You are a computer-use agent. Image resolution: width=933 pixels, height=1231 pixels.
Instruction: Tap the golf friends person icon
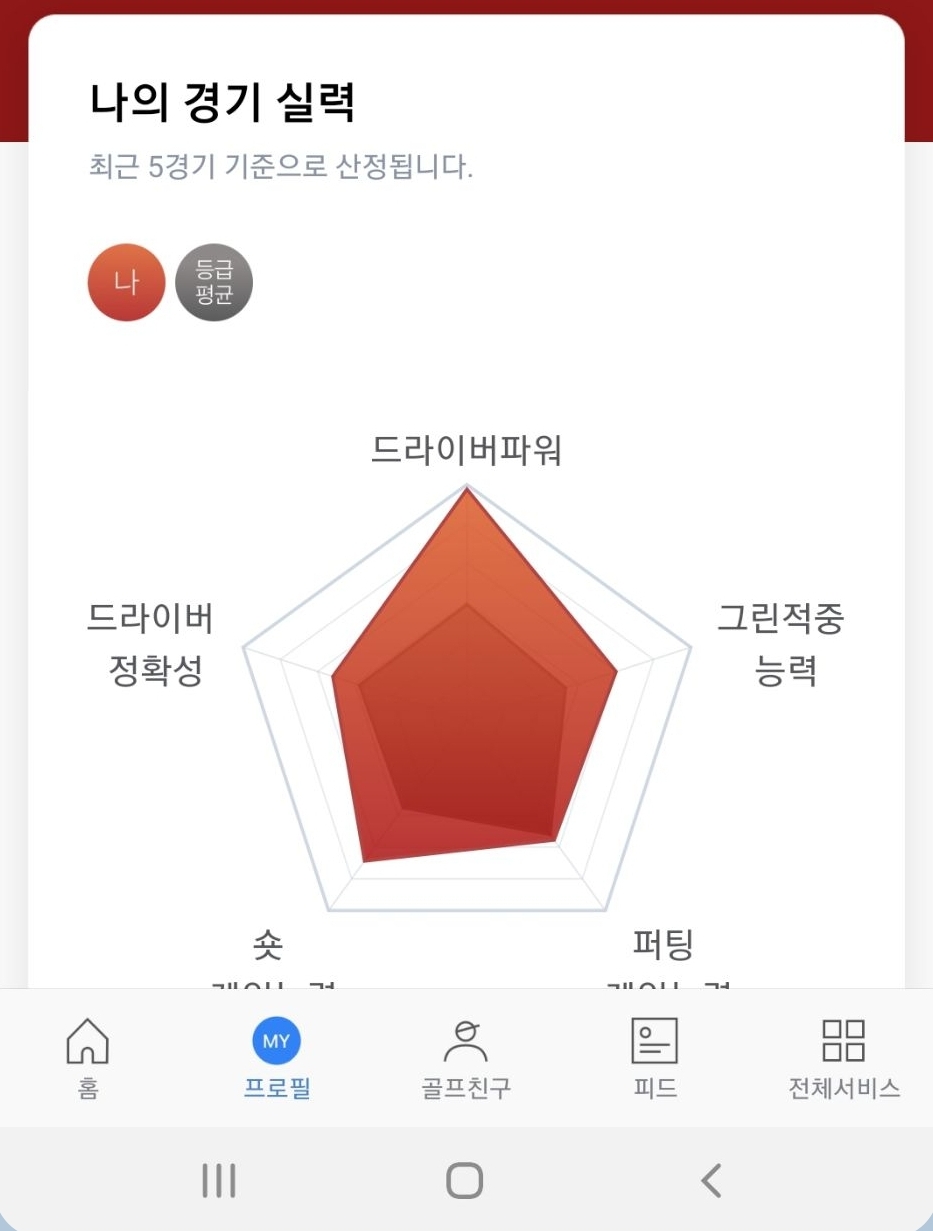(x=465, y=1041)
